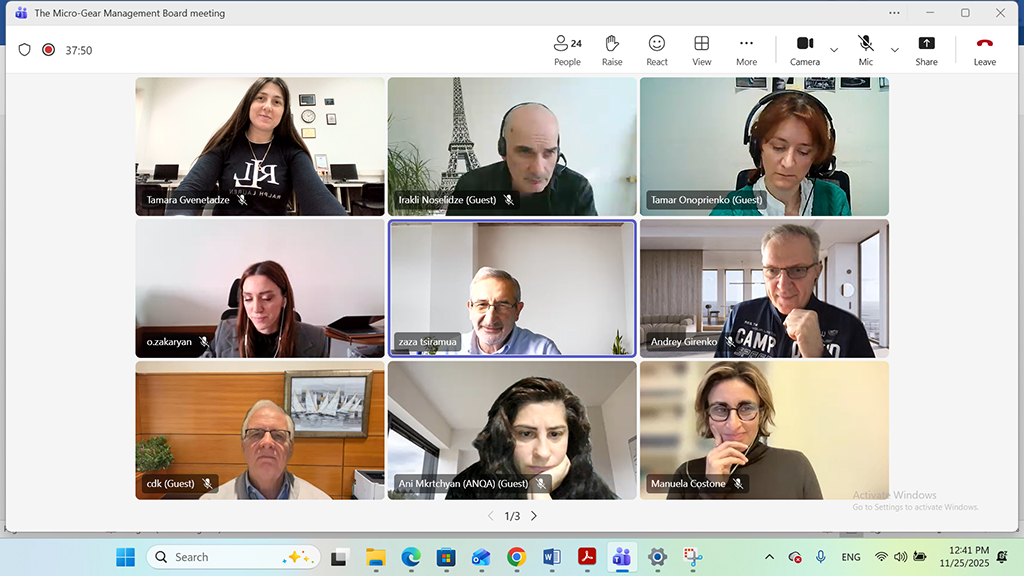The width and height of the screenshot is (1024, 576).
Task: Open the React emoji menu
Action: pyautogui.click(x=657, y=49)
